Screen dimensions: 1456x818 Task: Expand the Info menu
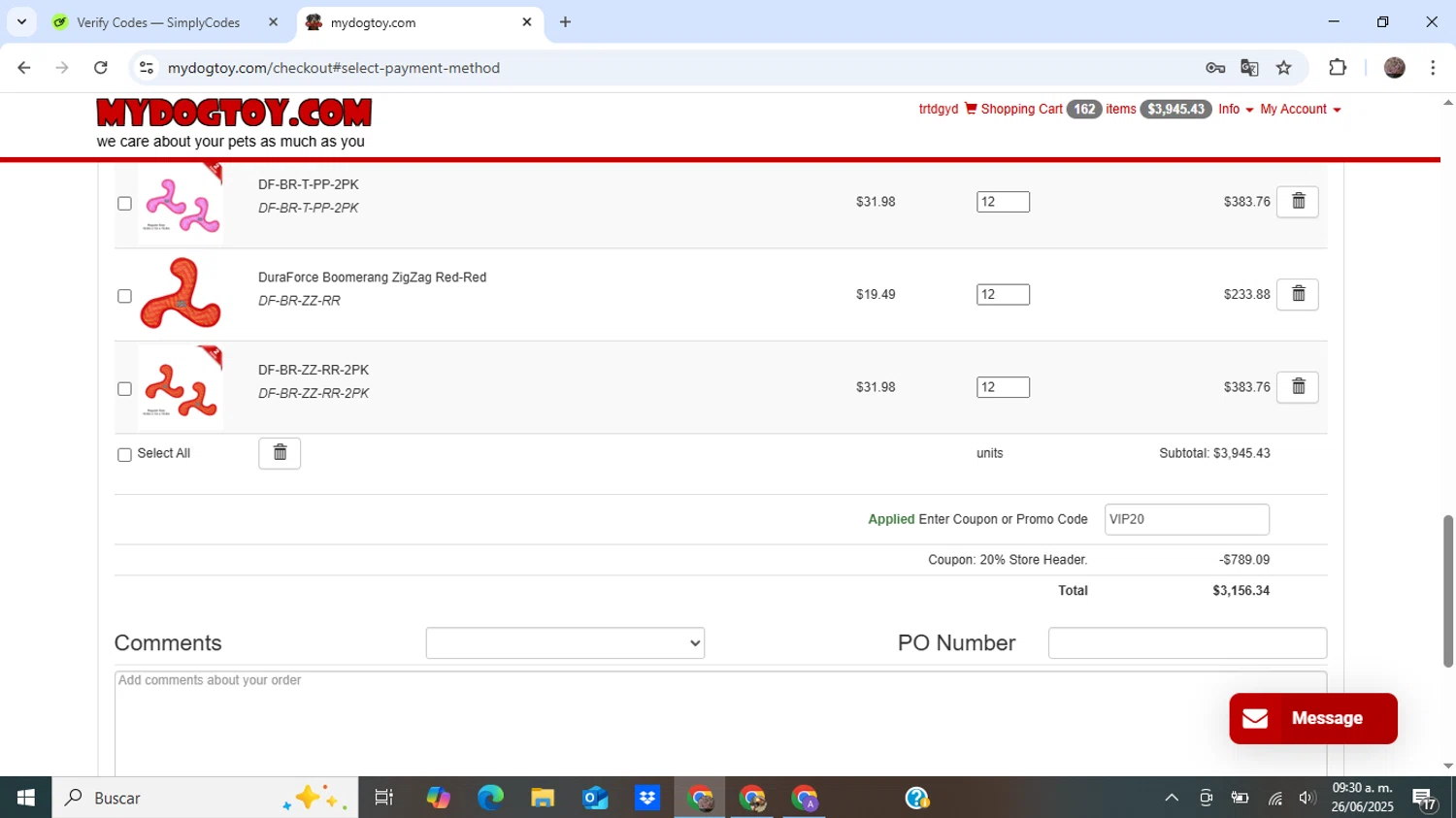[x=1236, y=109]
